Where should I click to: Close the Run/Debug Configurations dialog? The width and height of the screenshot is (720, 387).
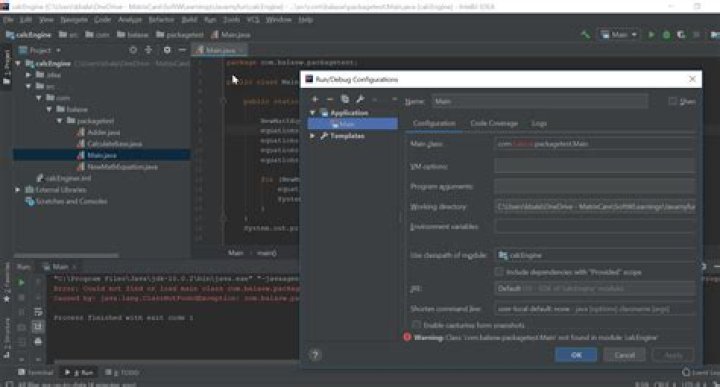[x=692, y=79]
